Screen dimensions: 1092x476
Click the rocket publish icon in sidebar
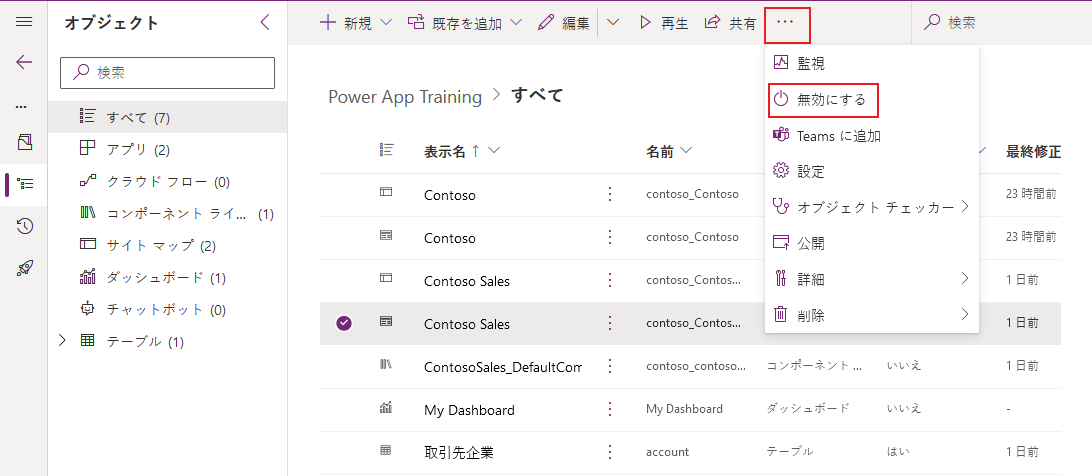point(25,268)
